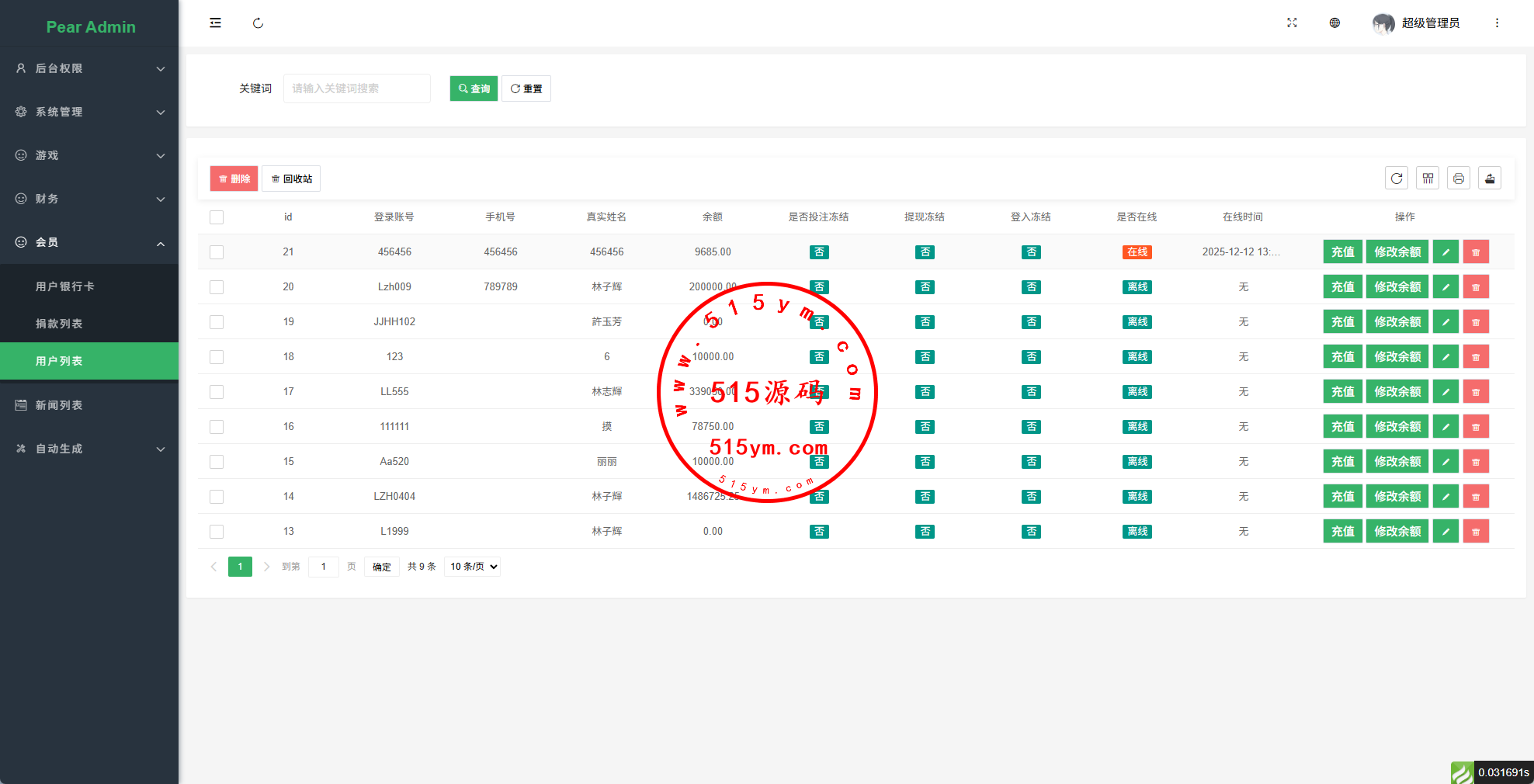Tick the checkbox for user id 21
The image size is (1534, 784).
[x=217, y=252]
